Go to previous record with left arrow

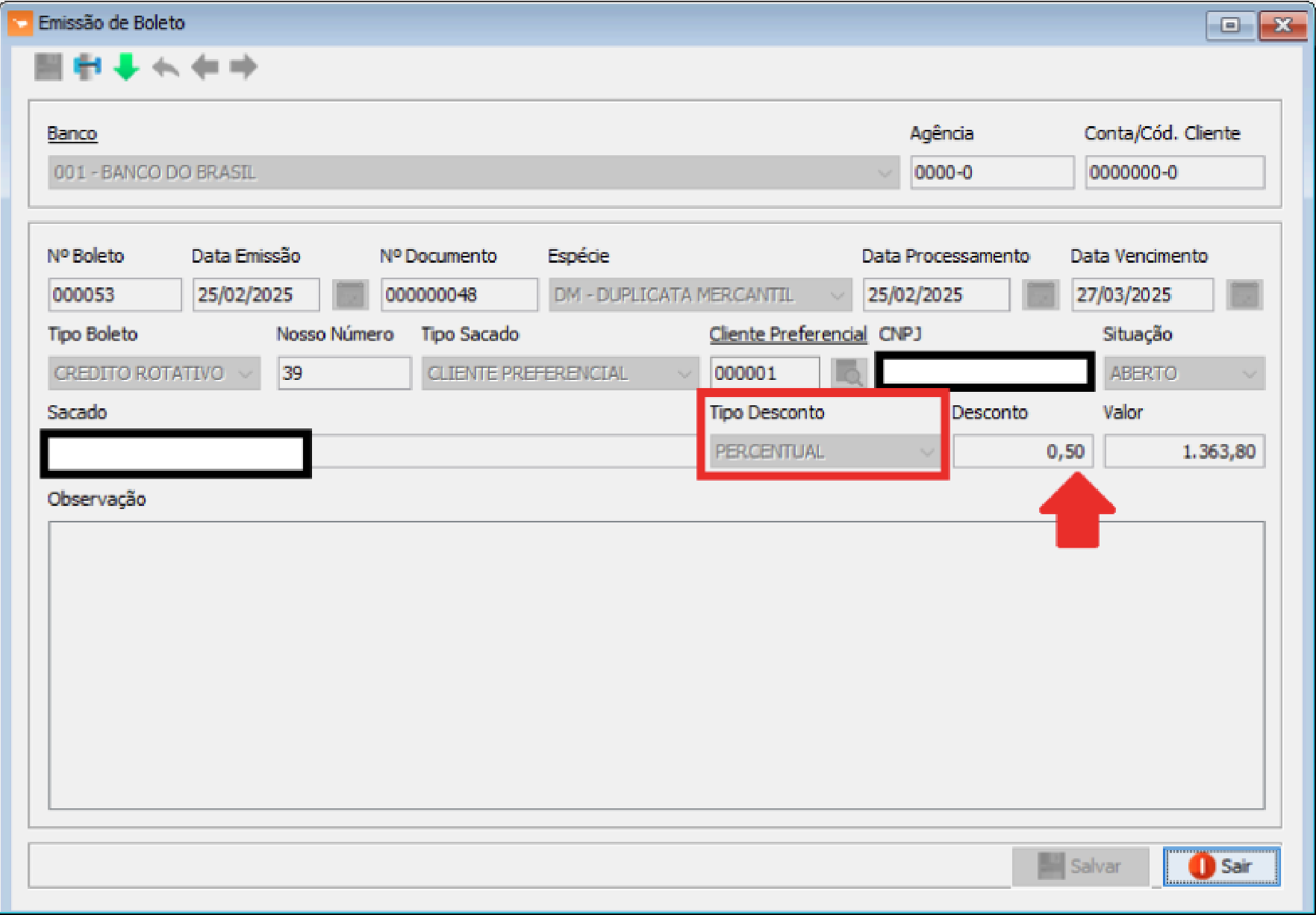(x=205, y=67)
